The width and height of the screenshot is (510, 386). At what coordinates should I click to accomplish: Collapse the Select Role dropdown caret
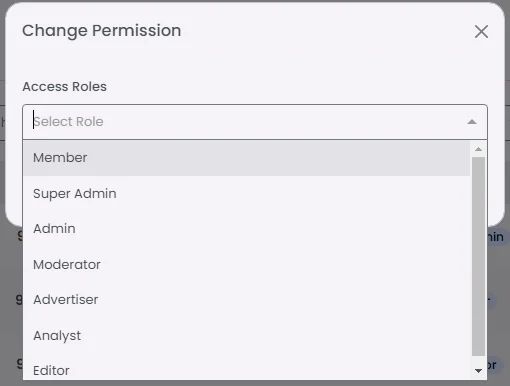(472, 122)
